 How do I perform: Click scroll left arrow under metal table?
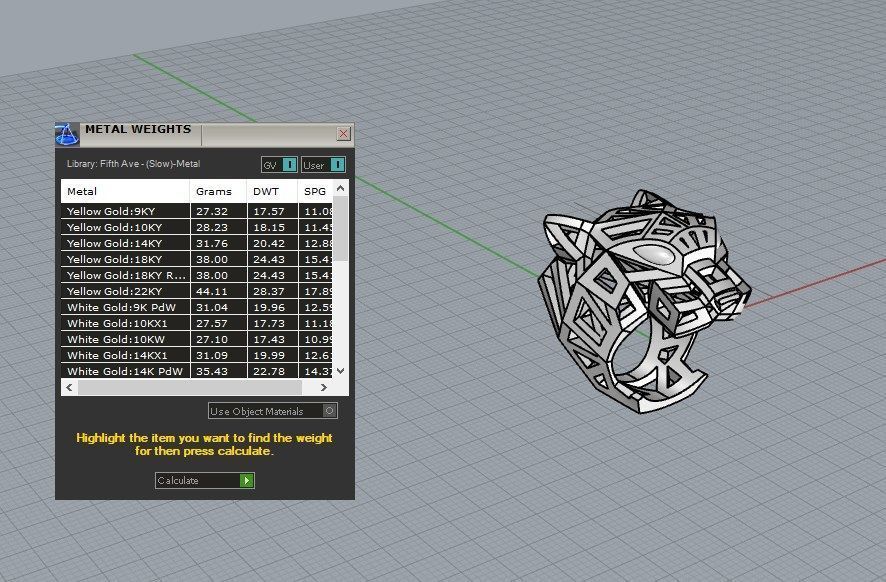pos(69,387)
